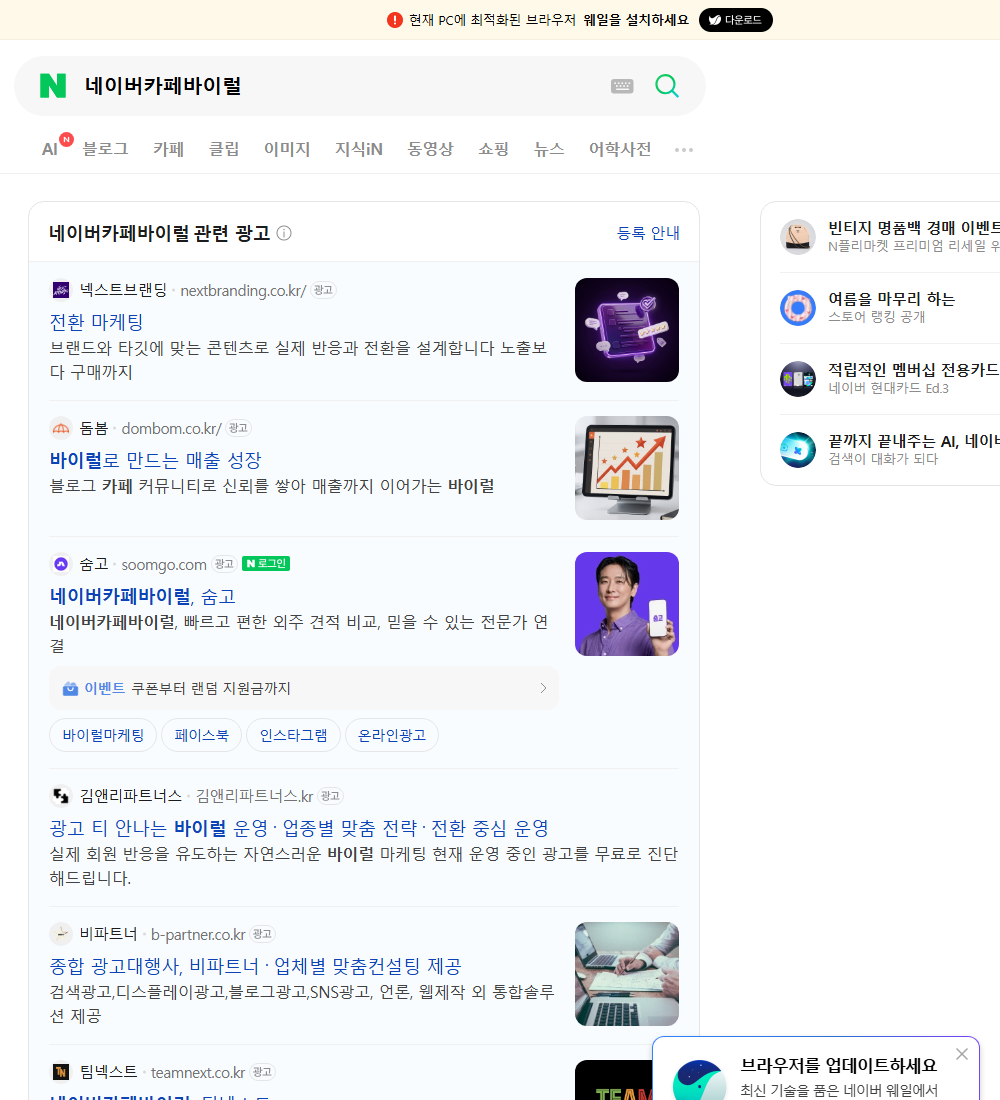Click the 인스타그램 chip

tap(293, 735)
